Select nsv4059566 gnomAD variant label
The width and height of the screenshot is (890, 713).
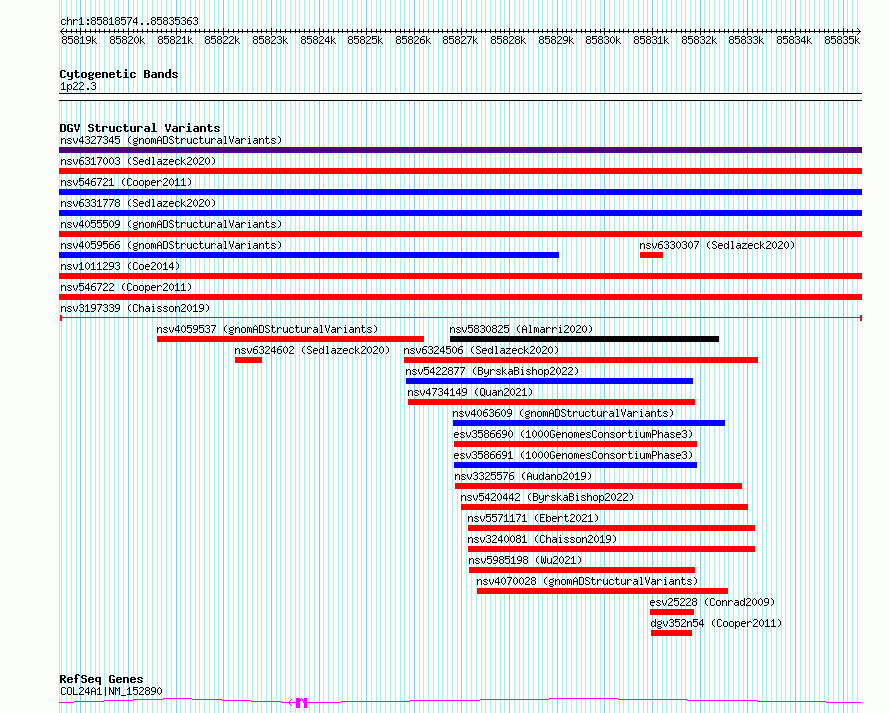(x=171, y=245)
